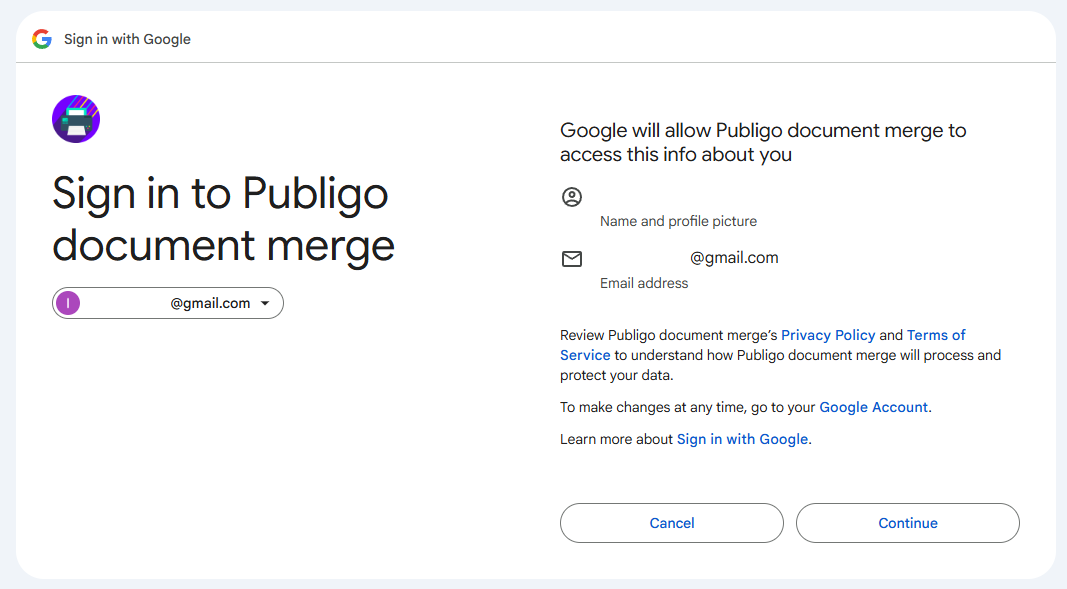Open the Sign in with Google link
Image resolution: width=1067 pixels, height=589 pixels.
[x=742, y=439]
